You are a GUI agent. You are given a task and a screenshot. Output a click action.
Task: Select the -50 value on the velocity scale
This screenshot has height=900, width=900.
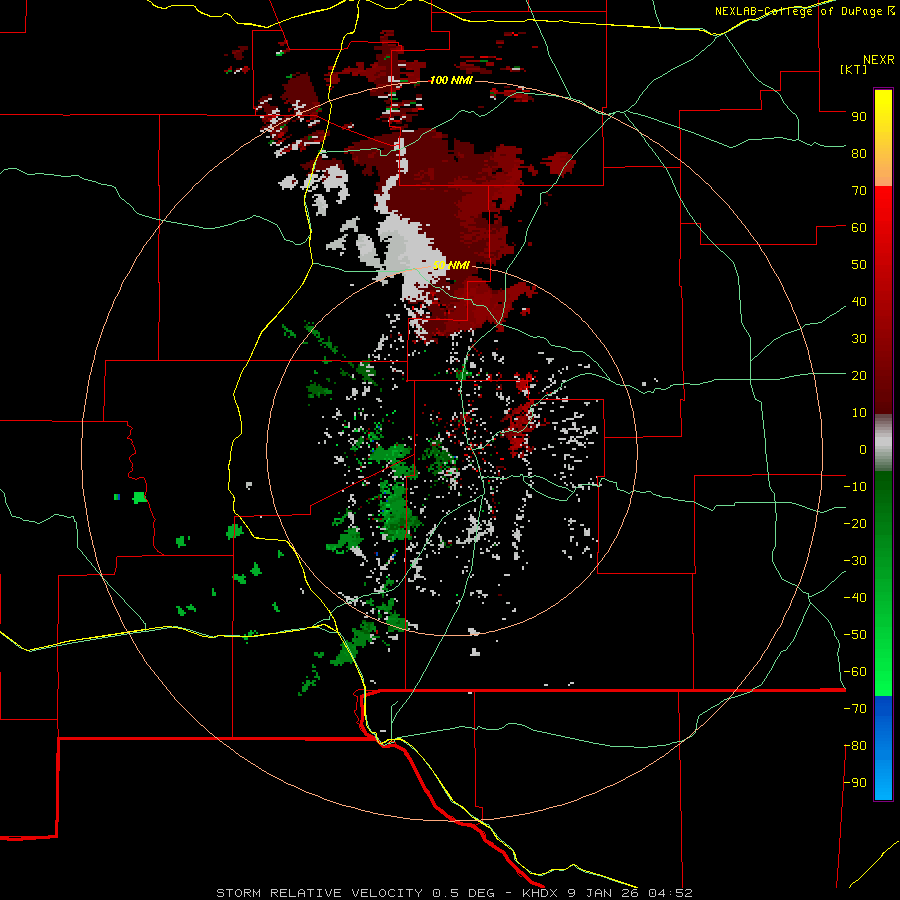click(x=855, y=635)
